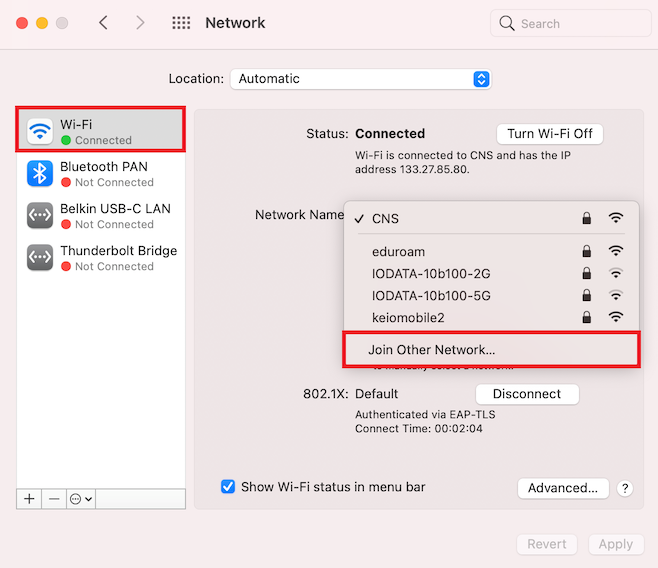The image size is (658, 568).
Task: Select Belkin USB-C LAN service
Action: tap(101, 216)
